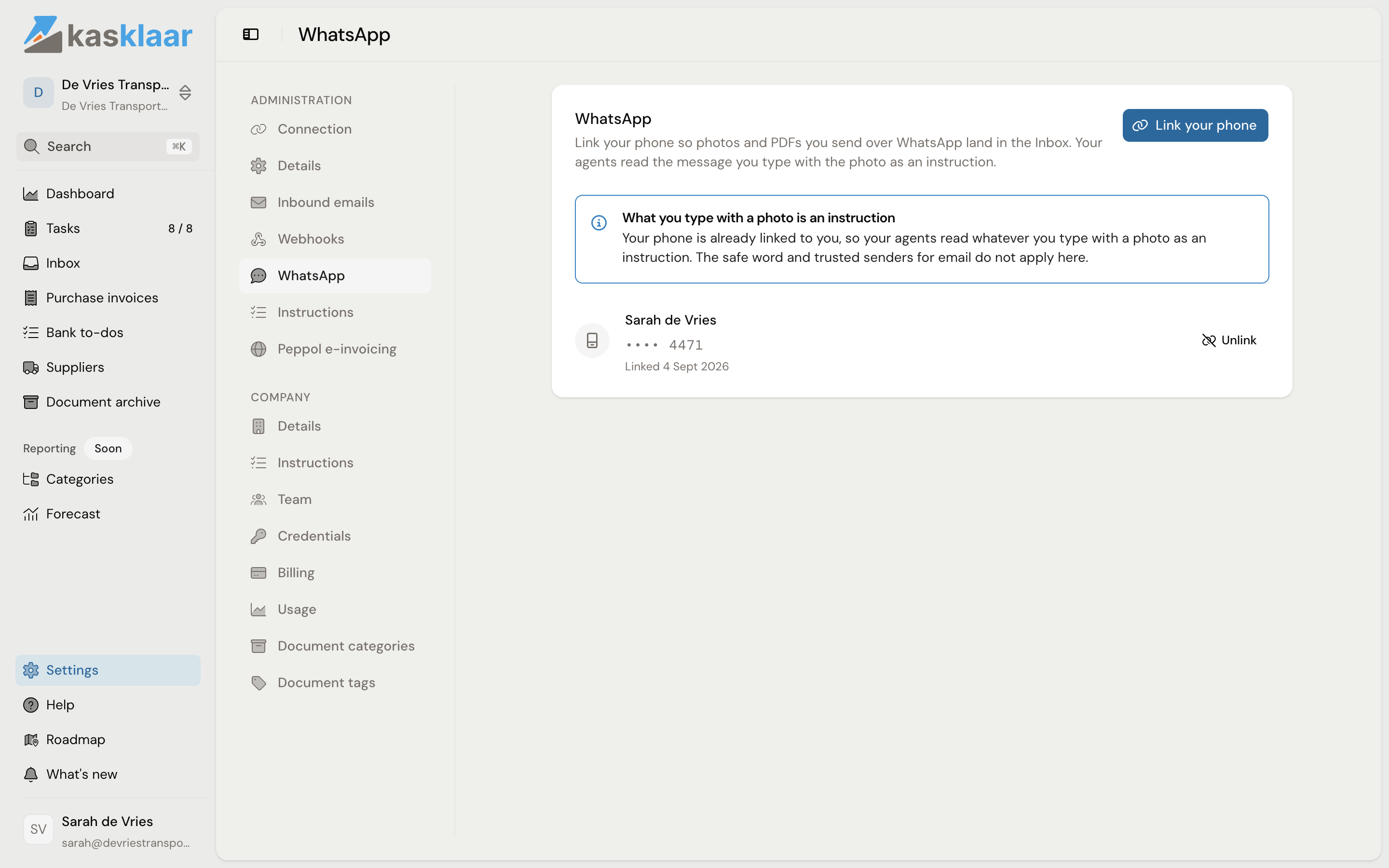Click the Suppliers truck icon
This screenshot has width=1389, height=868.
click(30, 367)
